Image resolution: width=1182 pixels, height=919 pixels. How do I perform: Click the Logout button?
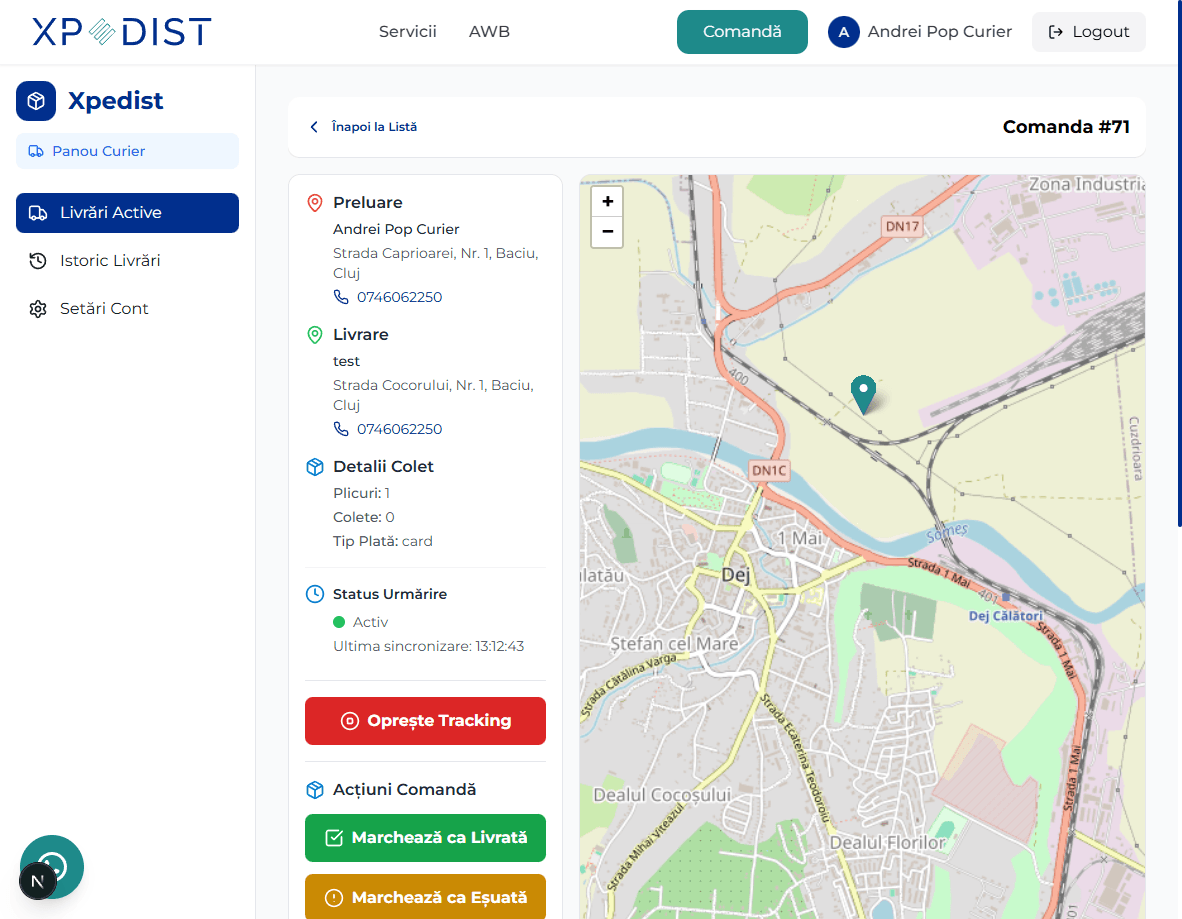[1089, 32]
